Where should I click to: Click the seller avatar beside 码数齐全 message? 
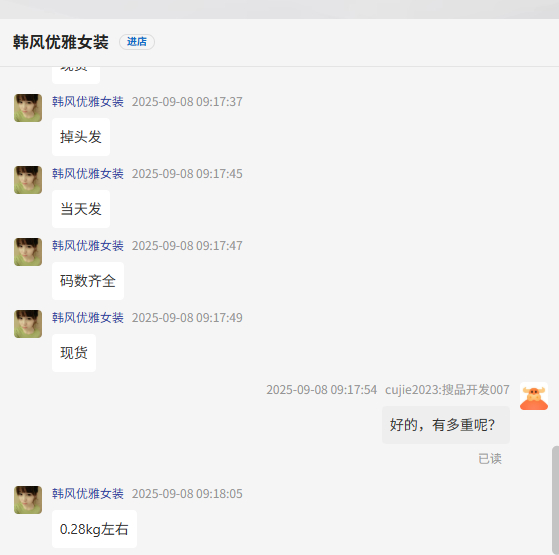coord(28,252)
